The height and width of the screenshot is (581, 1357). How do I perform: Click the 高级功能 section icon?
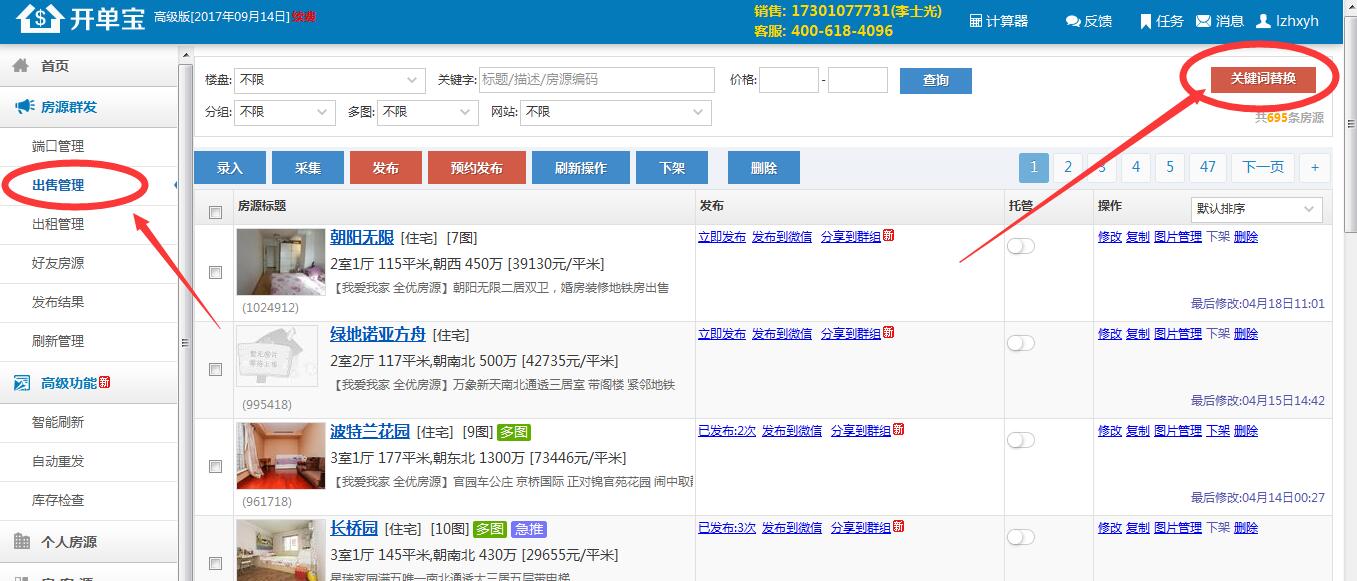(22, 382)
